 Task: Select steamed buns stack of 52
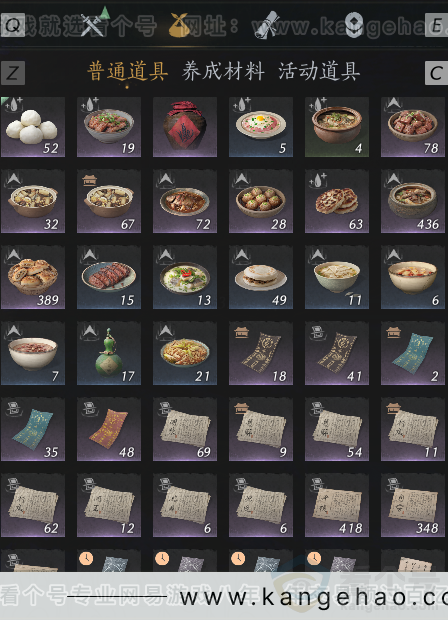click(x=33, y=127)
